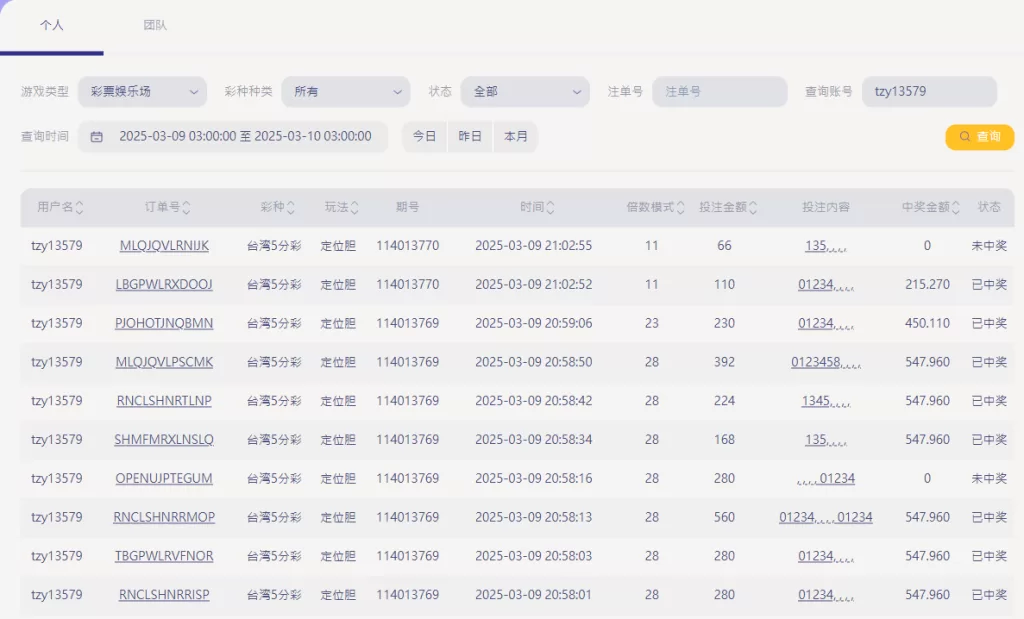Open order RNCLSHNRRMOP link
The height and width of the screenshot is (619, 1024).
(164, 517)
